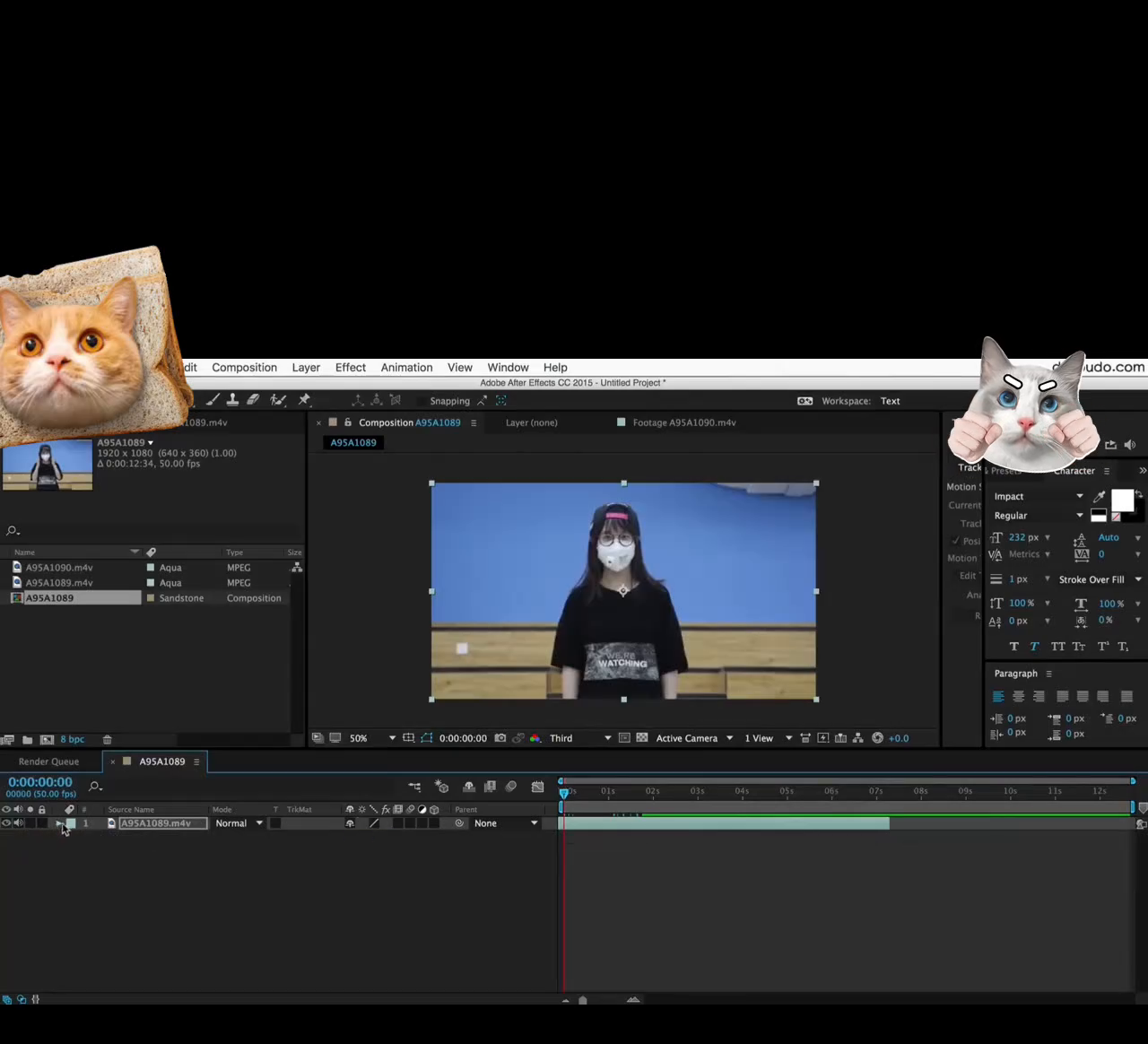The image size is (1148, 1044).
Task: Open the Third resolution dropdown
Action: tap(580, 738)
